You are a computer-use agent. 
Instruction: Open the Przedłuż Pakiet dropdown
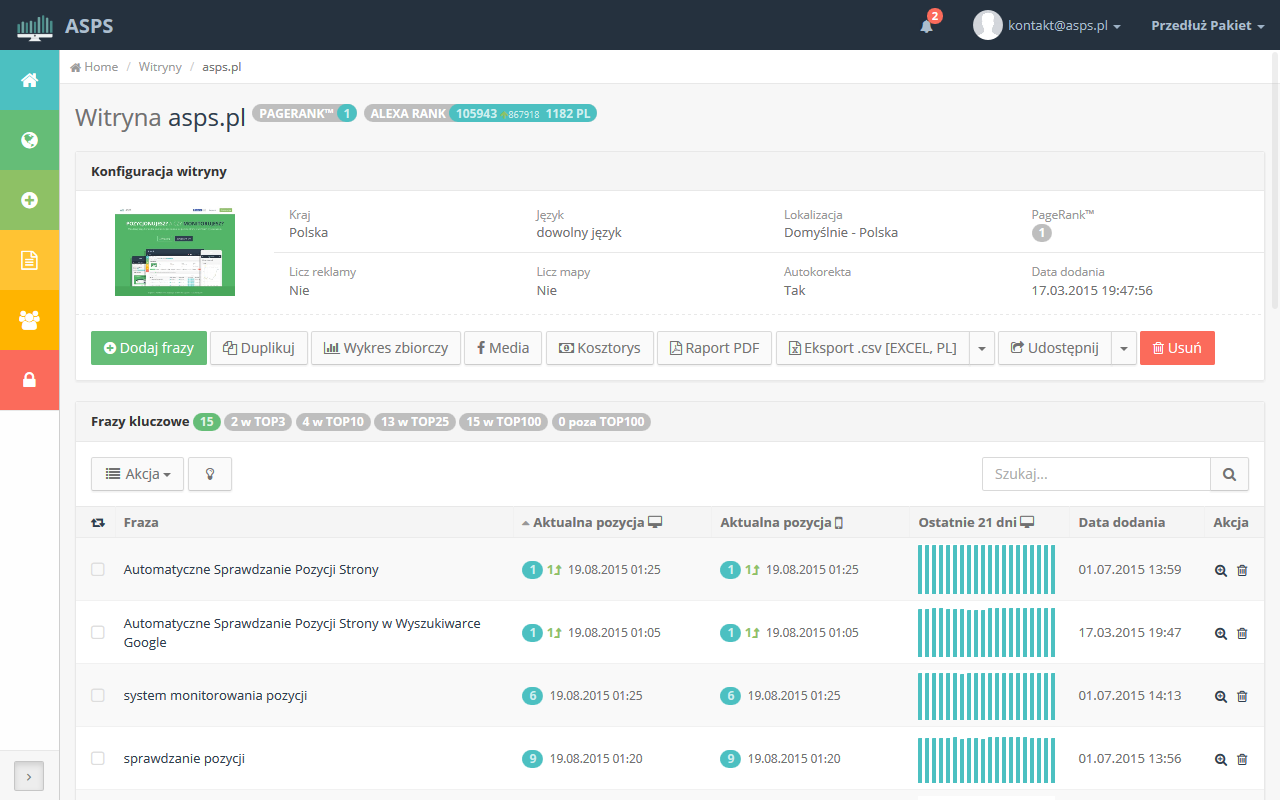(1208, 25)
